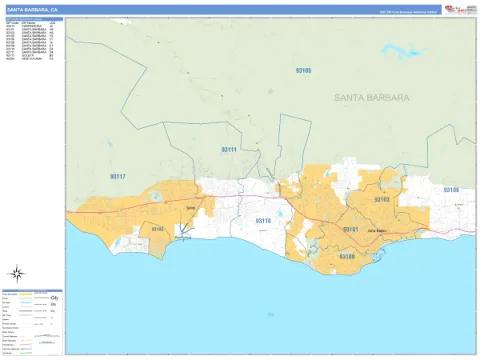Image resolution: width=480 pixels, height=360 pixels.
Task: Select the 93110 zip code label
Action: pyautogui.click(x=263, y=221)
